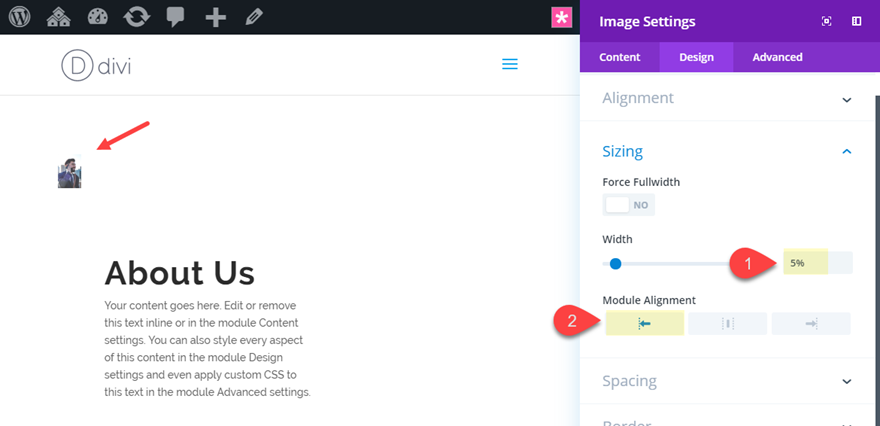Snap Image Settings panel to sidebar

[x=857, y=21]
